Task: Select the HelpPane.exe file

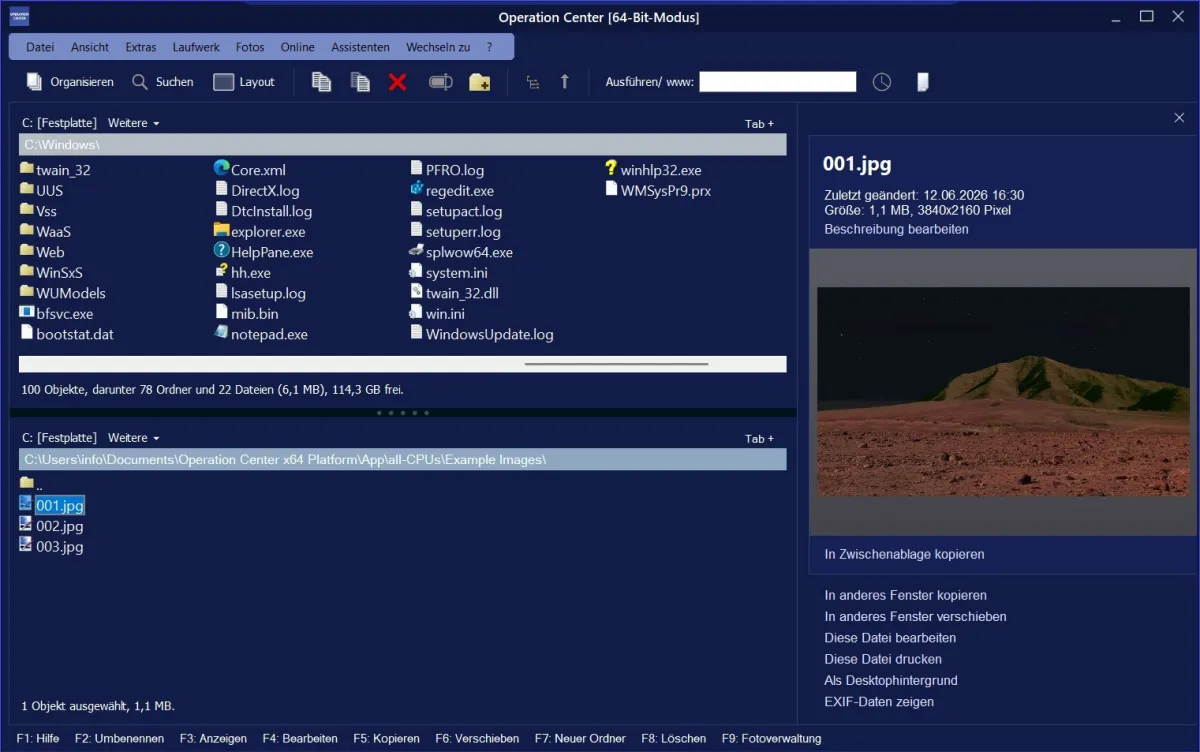Action: 264,252
